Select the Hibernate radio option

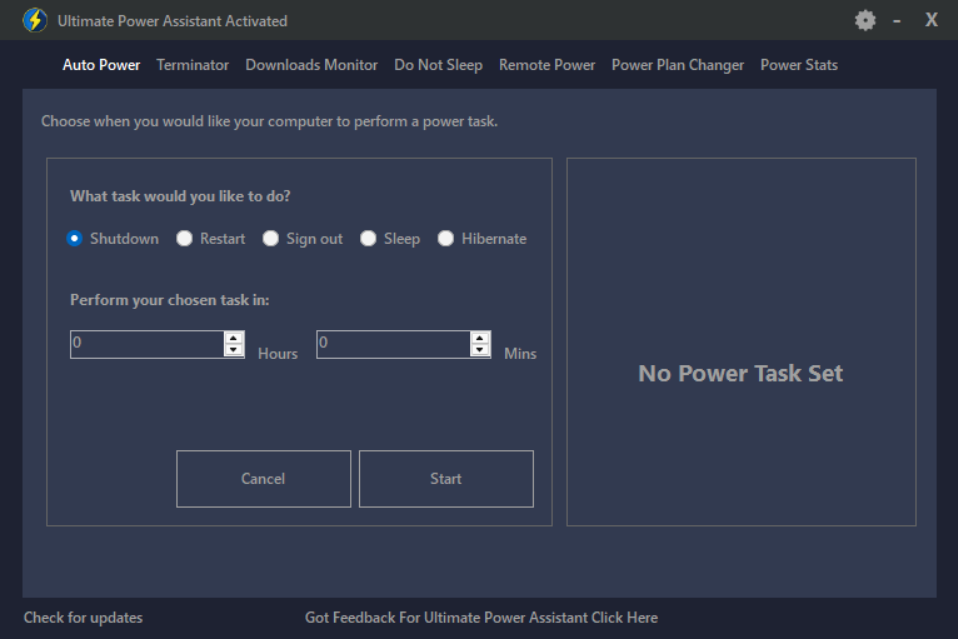(445, 238)
